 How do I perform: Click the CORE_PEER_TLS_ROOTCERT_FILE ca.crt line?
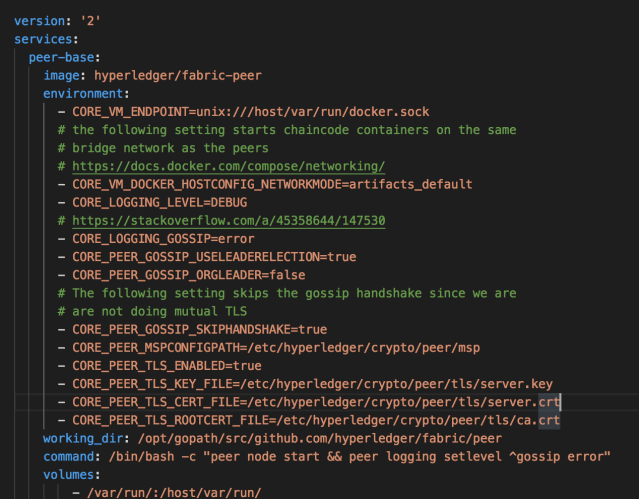pyautogui.click(x=316, y=420)
